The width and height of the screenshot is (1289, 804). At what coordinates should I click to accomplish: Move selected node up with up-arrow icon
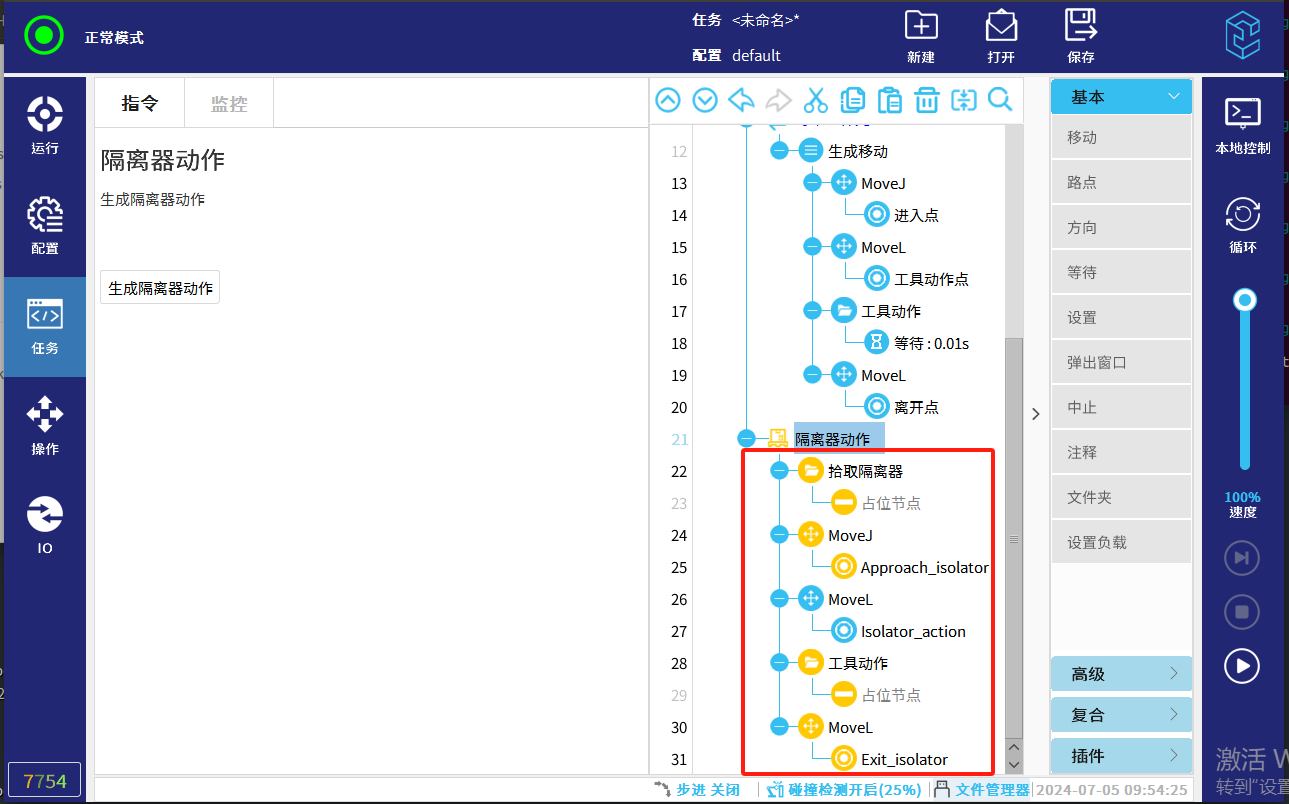668,100
